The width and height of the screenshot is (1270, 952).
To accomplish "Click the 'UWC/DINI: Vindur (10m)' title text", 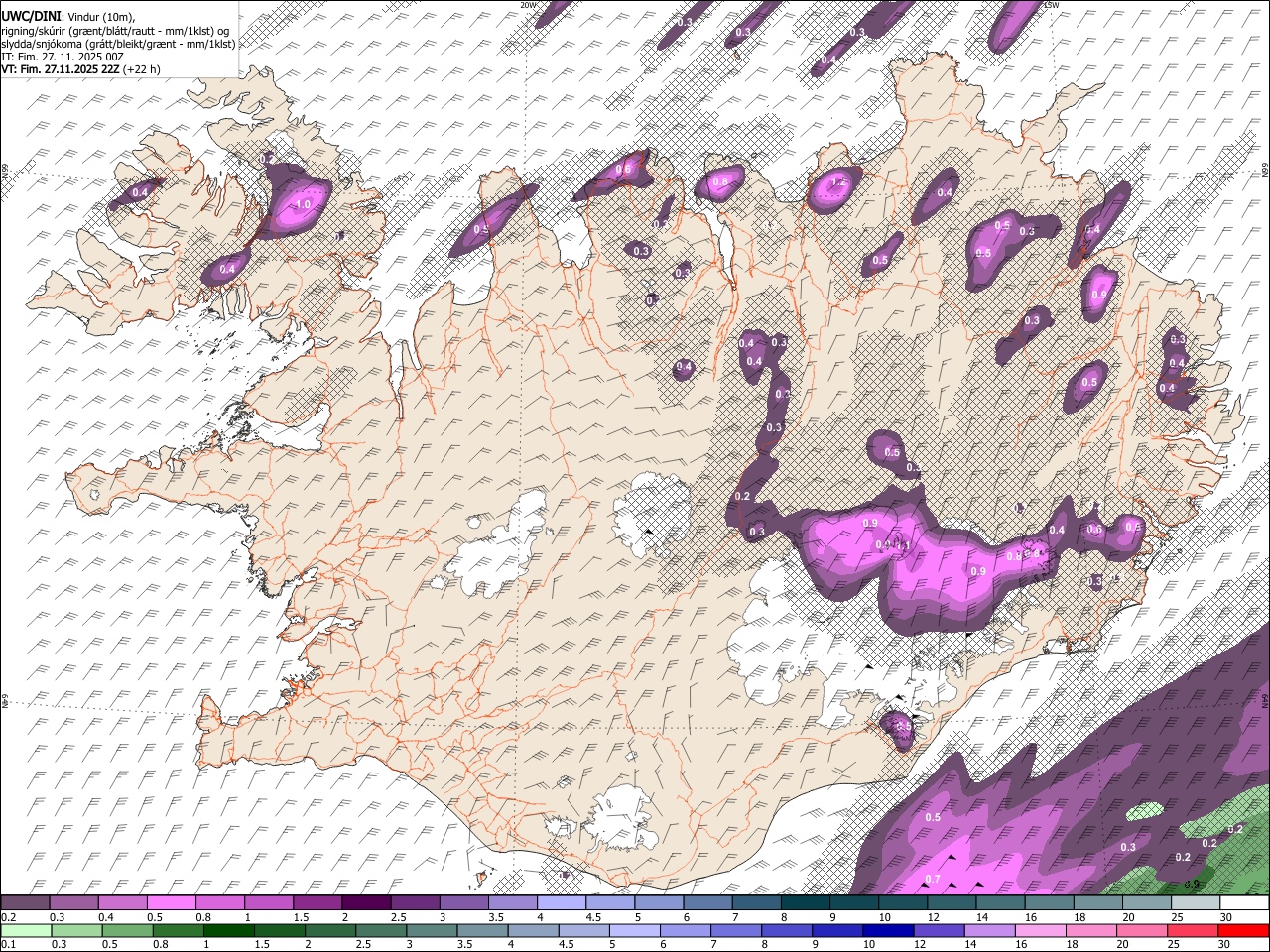I will pos(68,15).
